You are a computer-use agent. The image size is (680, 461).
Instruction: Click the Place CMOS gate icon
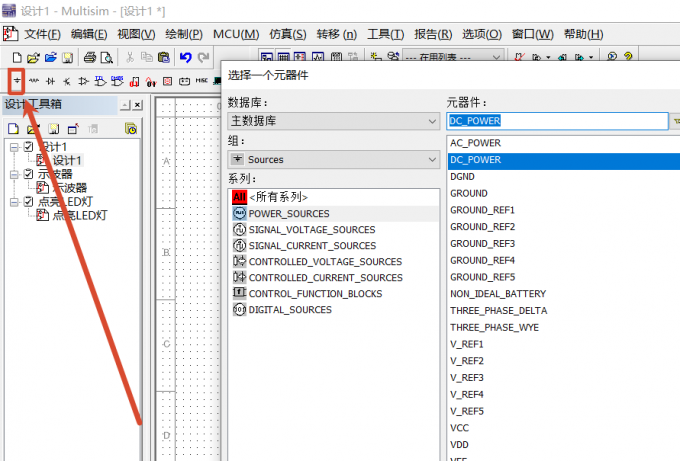117,81
